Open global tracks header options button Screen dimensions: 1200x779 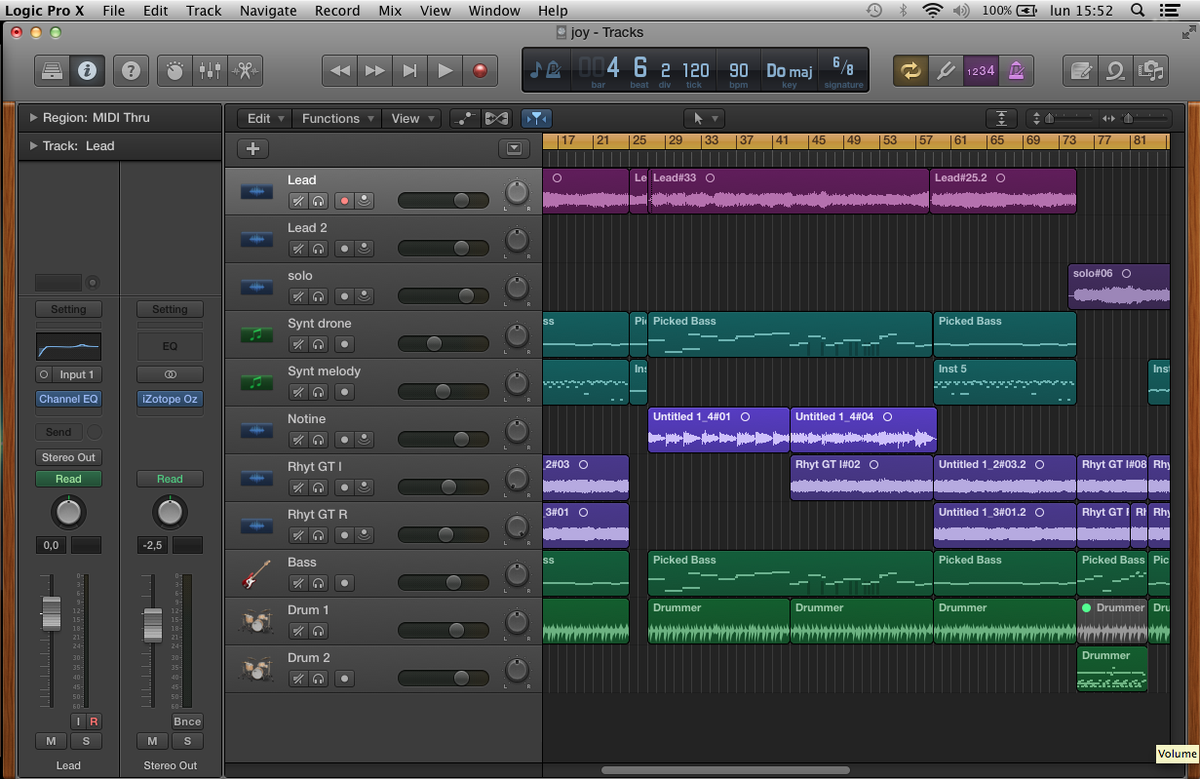[514, 149]
